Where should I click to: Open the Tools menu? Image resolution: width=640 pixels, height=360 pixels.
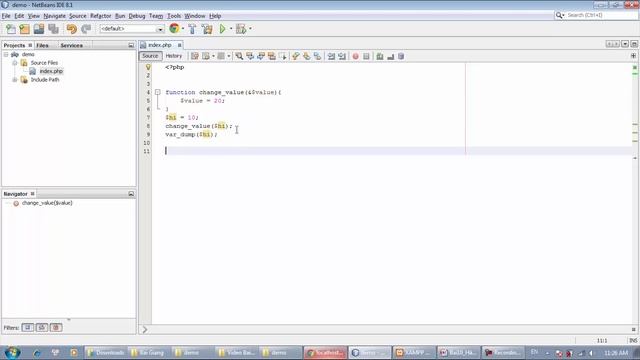(x=174, y=16)
